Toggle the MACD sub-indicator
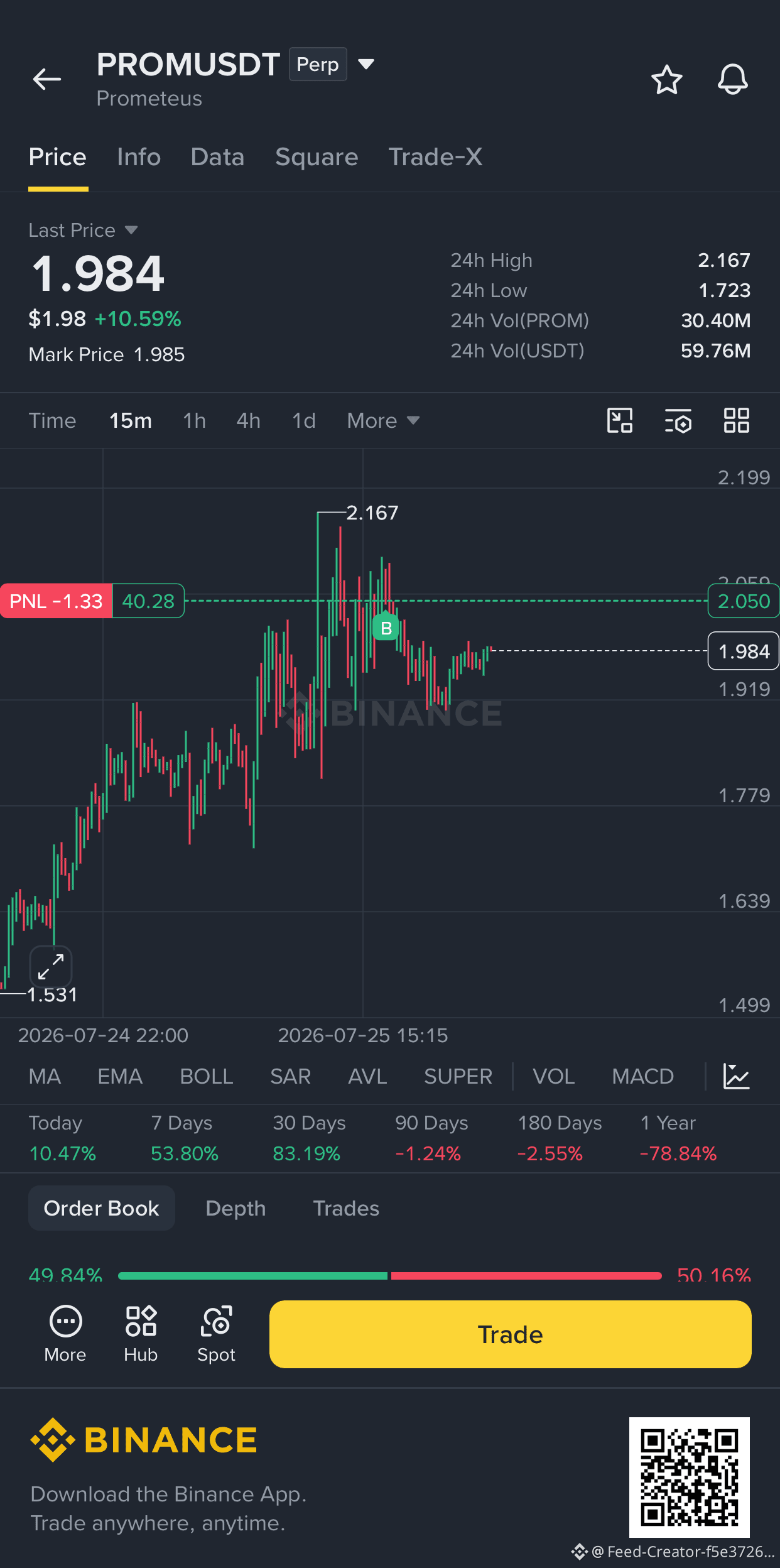 tap(642, 1076)
